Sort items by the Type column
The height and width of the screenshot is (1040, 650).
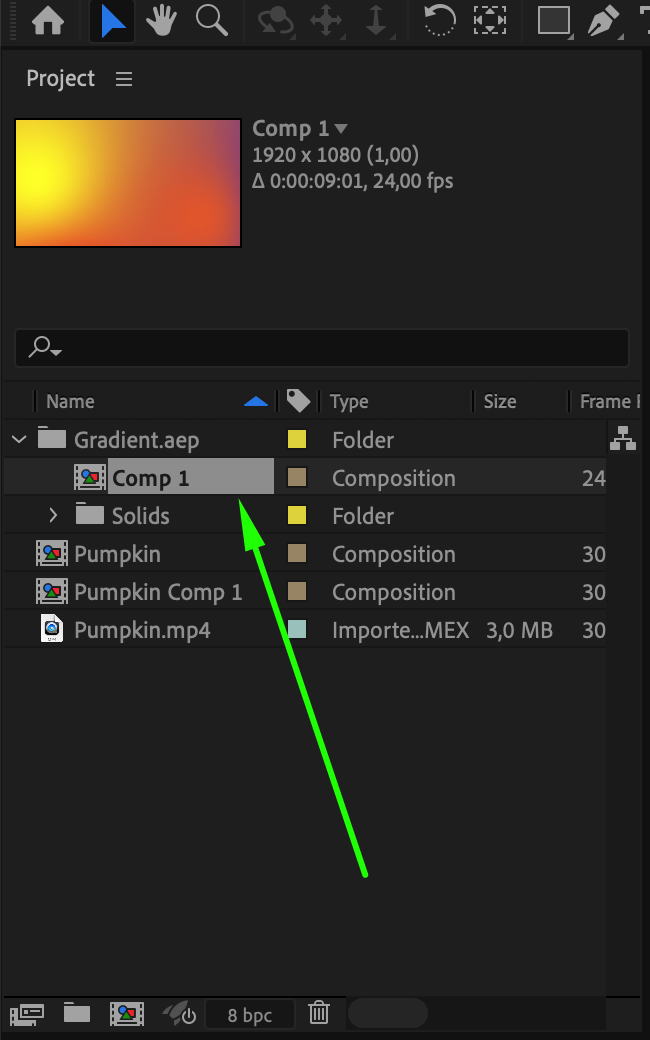[x=350, y=402]
